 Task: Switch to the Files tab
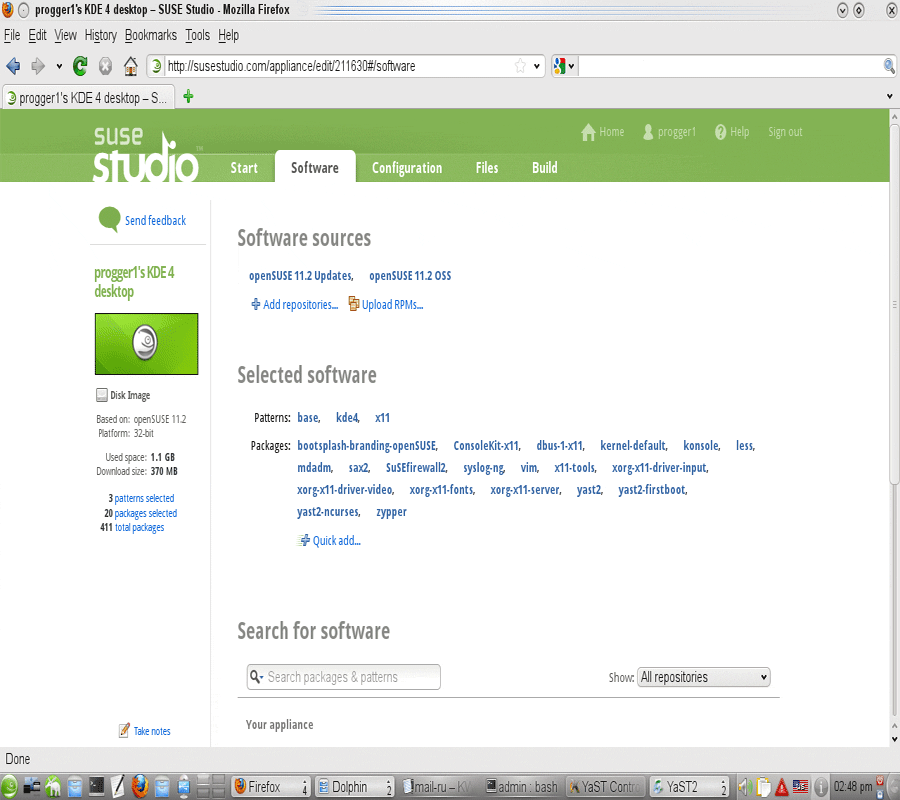click(x=487, y=168)
